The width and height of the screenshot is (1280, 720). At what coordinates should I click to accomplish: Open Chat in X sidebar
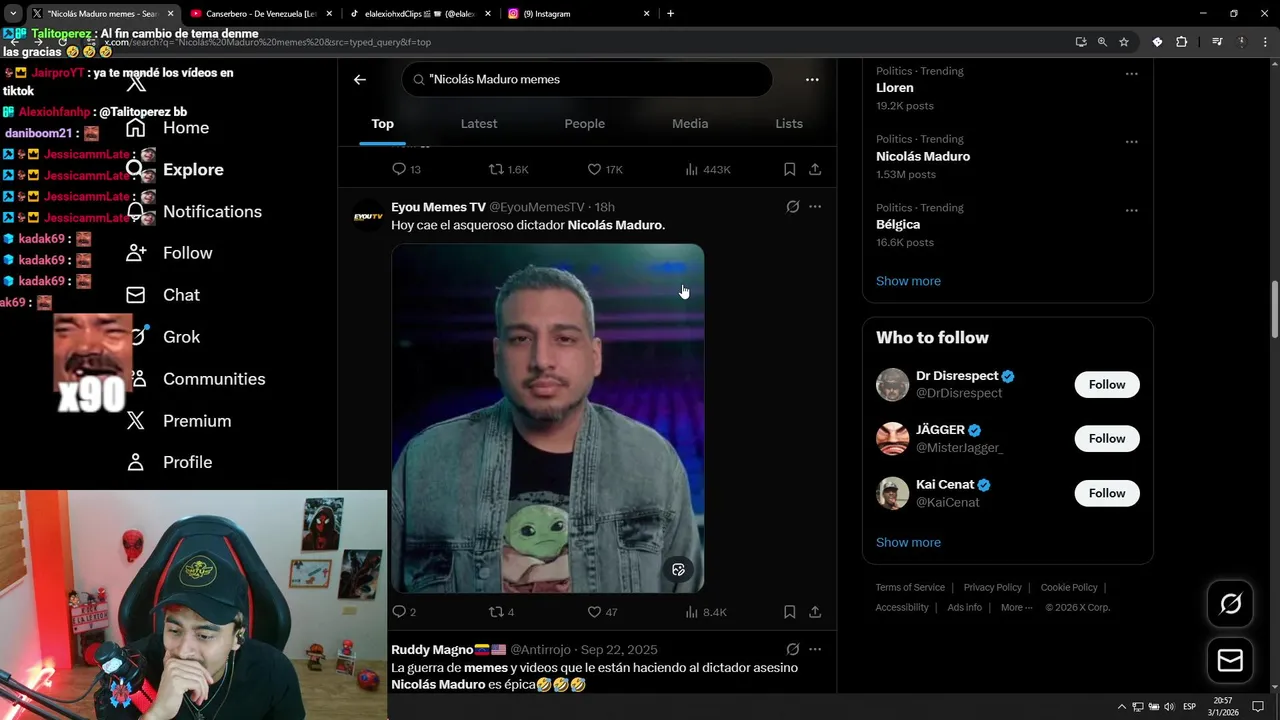(163, 295)
